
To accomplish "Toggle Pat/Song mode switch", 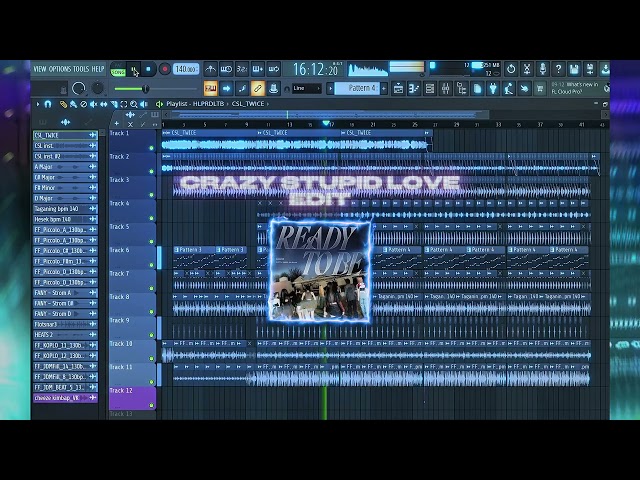I will click(118, 69).
